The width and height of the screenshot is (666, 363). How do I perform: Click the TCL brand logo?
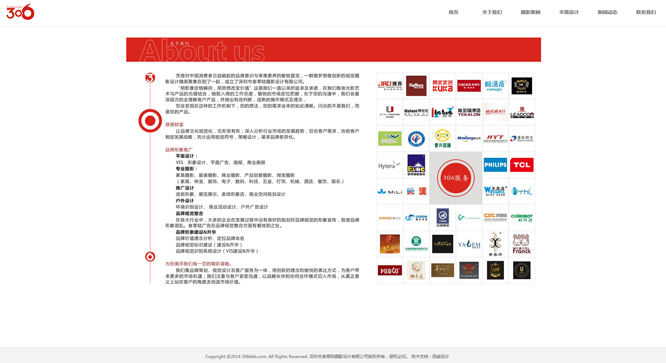point(522,165)
